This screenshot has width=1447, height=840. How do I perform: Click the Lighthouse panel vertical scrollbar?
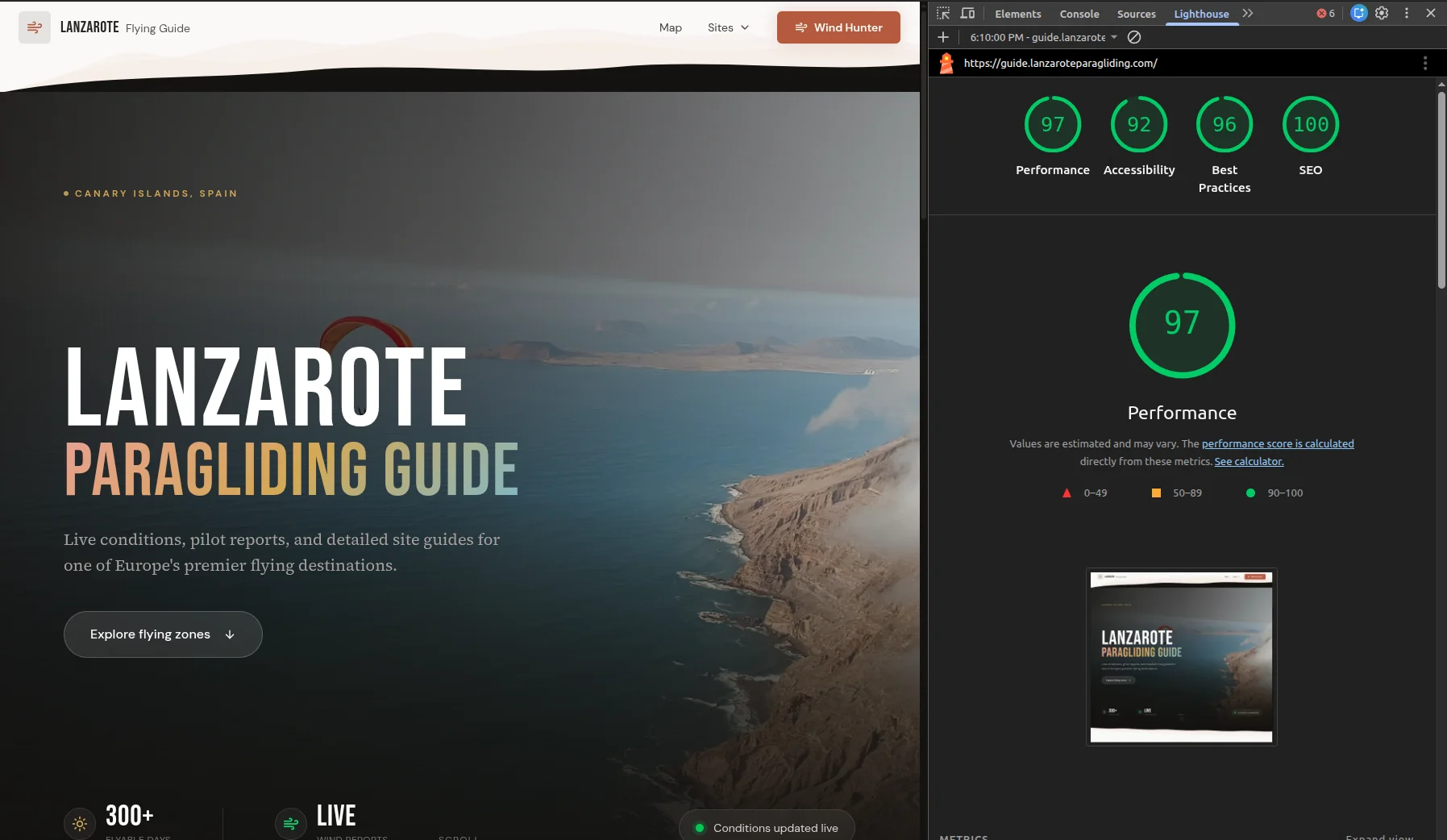tap(1441, 189)
